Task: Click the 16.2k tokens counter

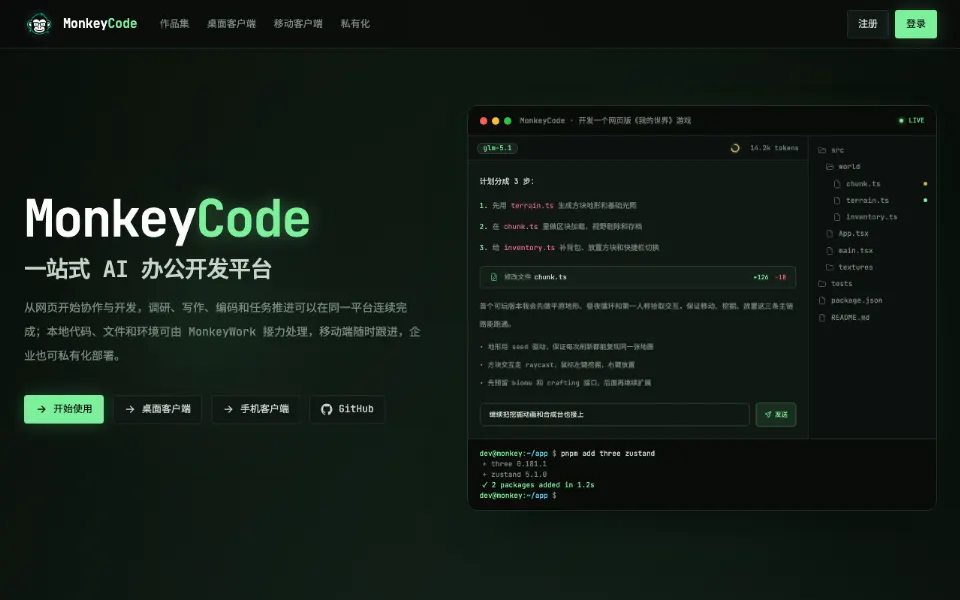Action: point(774,148)
